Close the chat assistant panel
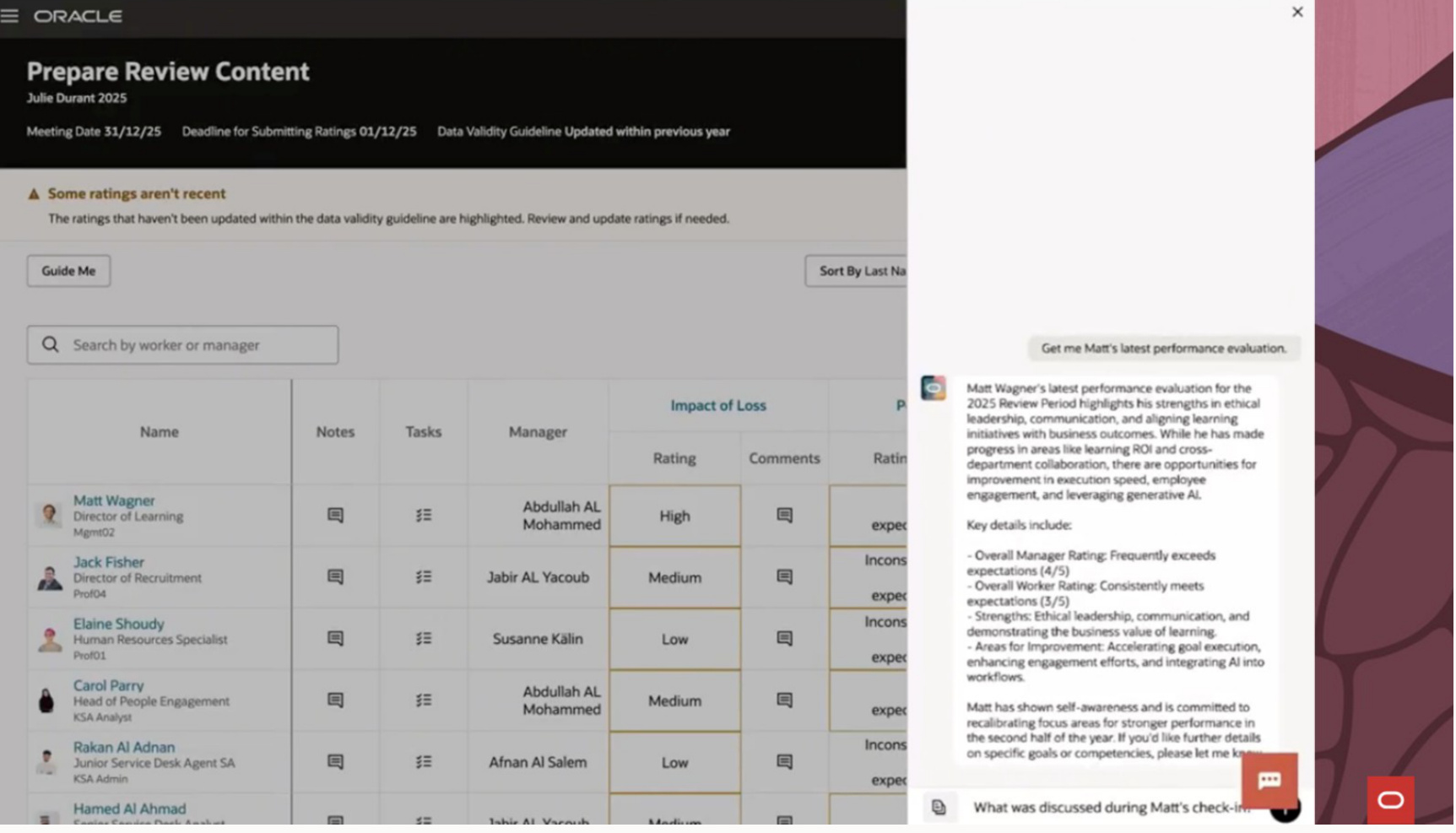 pos(1297,12)
